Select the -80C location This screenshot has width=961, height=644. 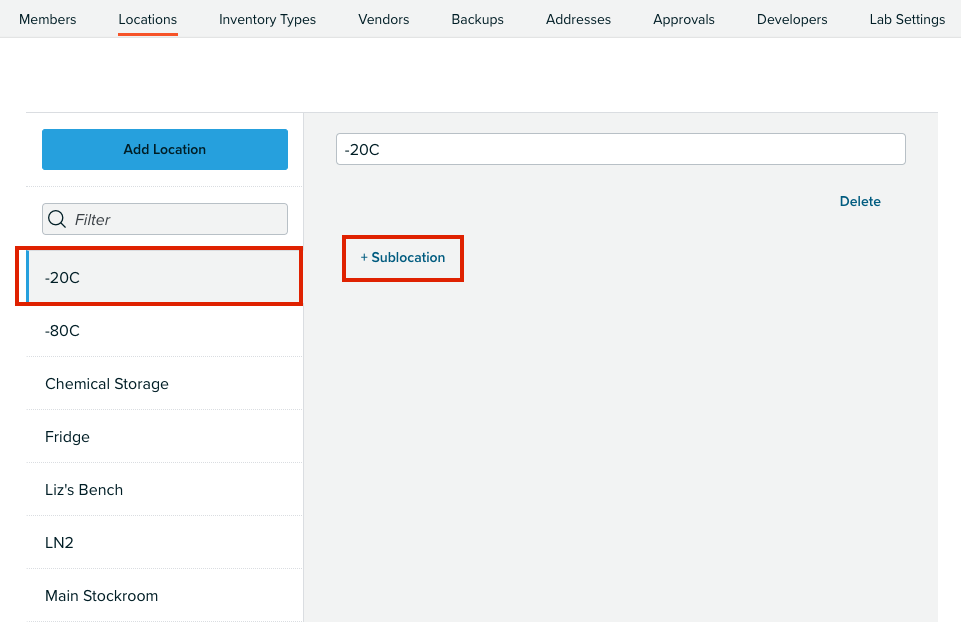coord(164,331)
